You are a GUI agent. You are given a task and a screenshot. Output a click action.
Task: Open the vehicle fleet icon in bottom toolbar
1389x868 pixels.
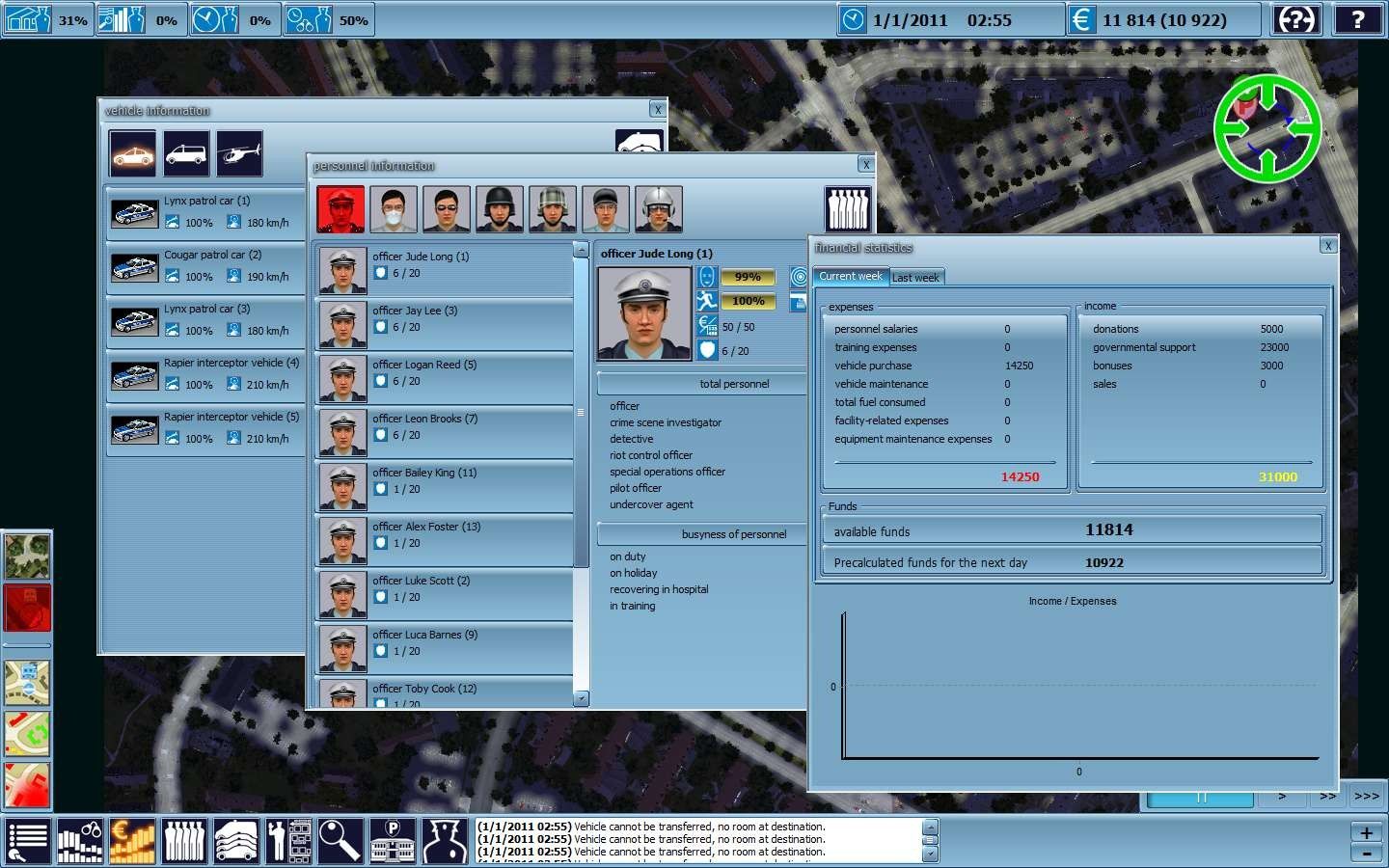[236, 840]
